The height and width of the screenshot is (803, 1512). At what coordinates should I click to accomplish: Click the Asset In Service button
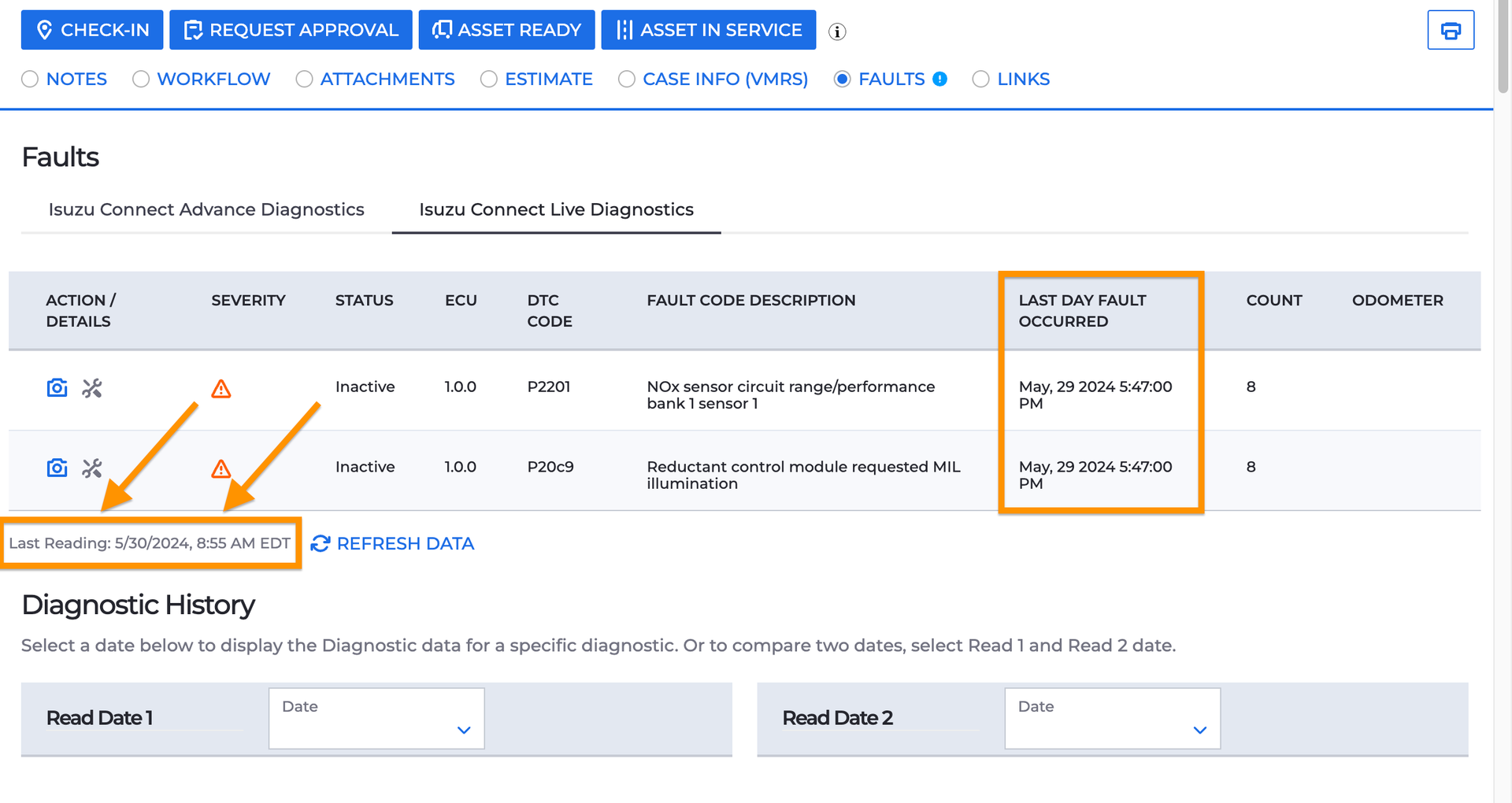[709, 30]
